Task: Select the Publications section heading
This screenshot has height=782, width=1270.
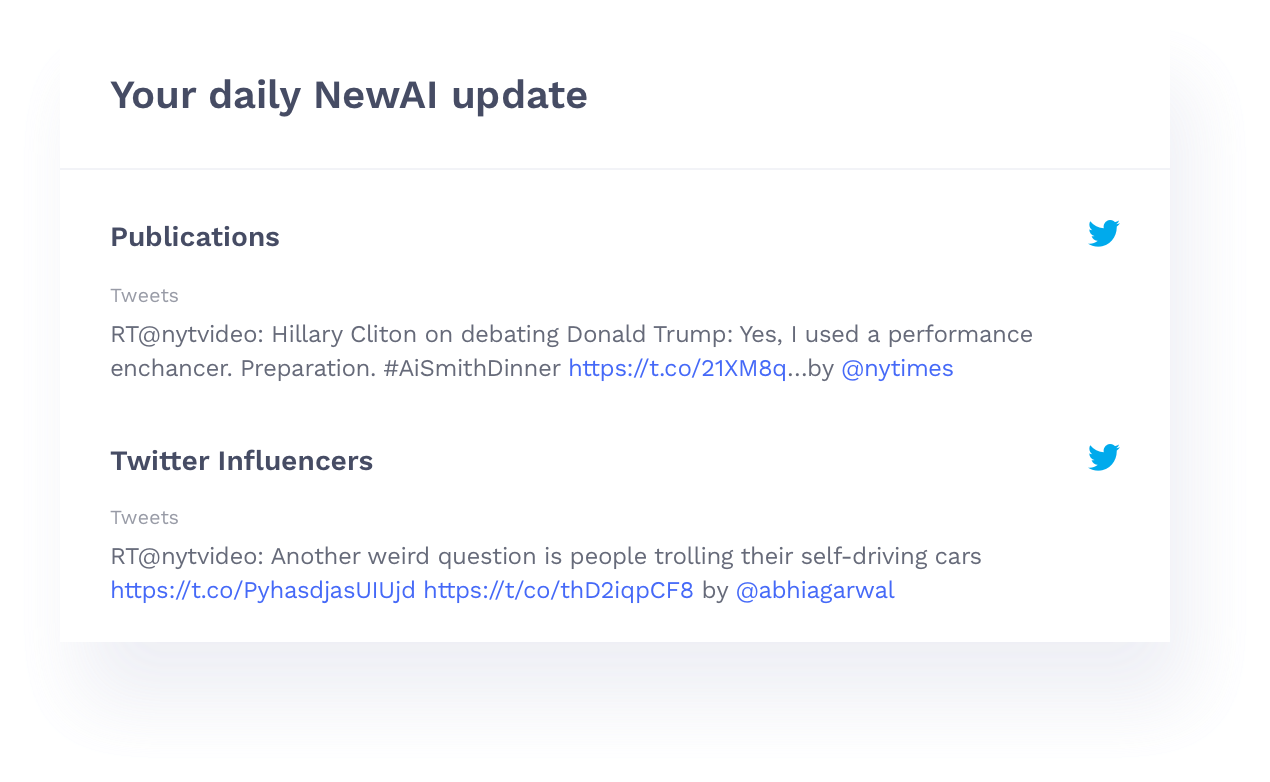Action: (195, 237)
